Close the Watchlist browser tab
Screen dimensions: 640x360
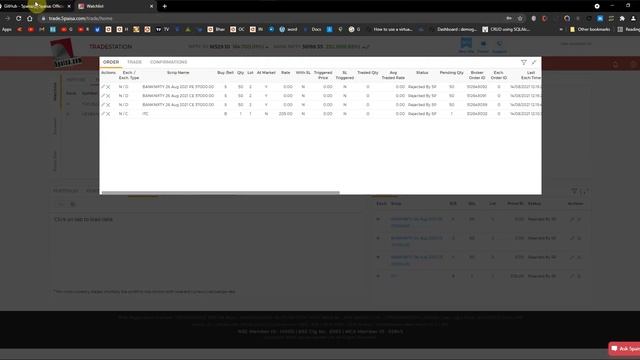coord(151,6)
